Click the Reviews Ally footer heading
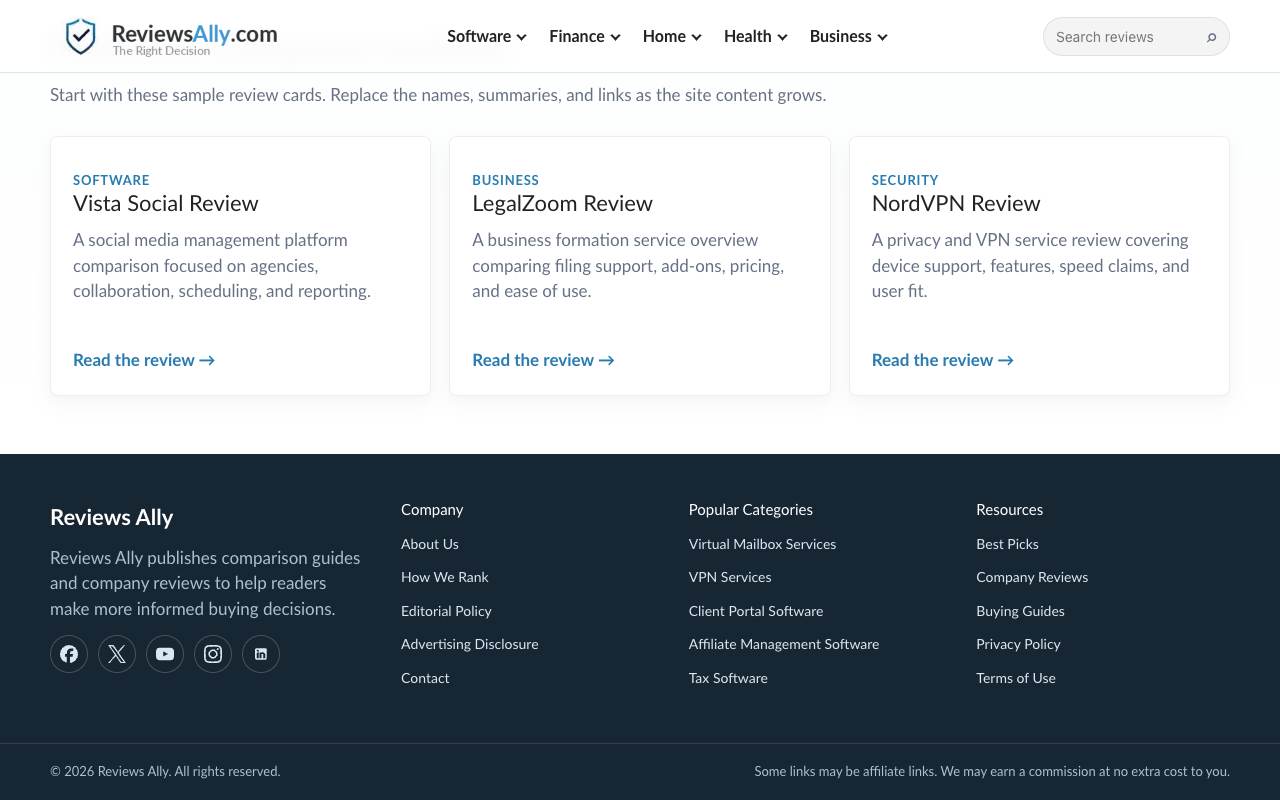Image resolution: width=1280 pixels, height=800 pixels. point(111,517)
